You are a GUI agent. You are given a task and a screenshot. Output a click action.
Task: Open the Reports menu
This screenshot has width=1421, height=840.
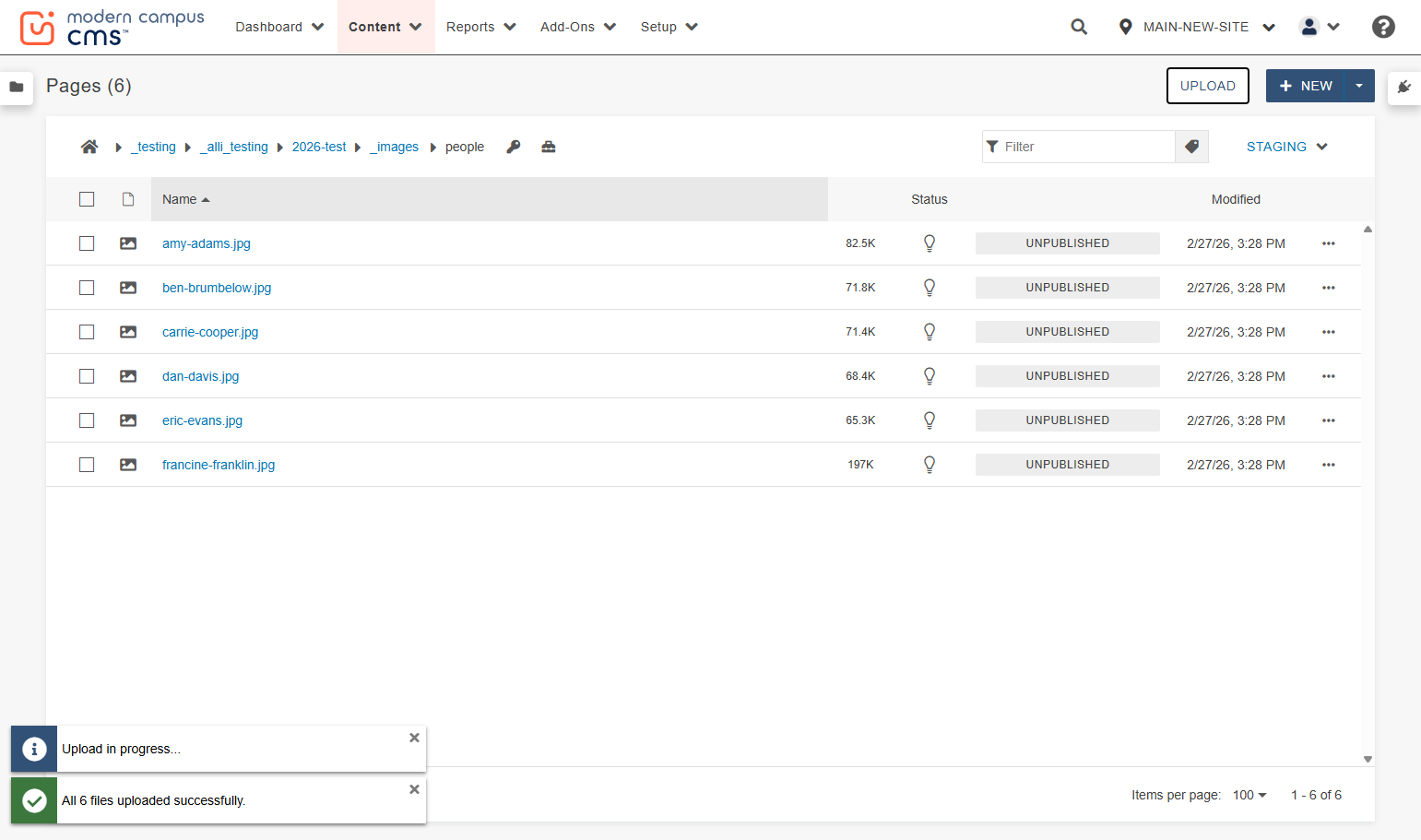click(480, 27)
